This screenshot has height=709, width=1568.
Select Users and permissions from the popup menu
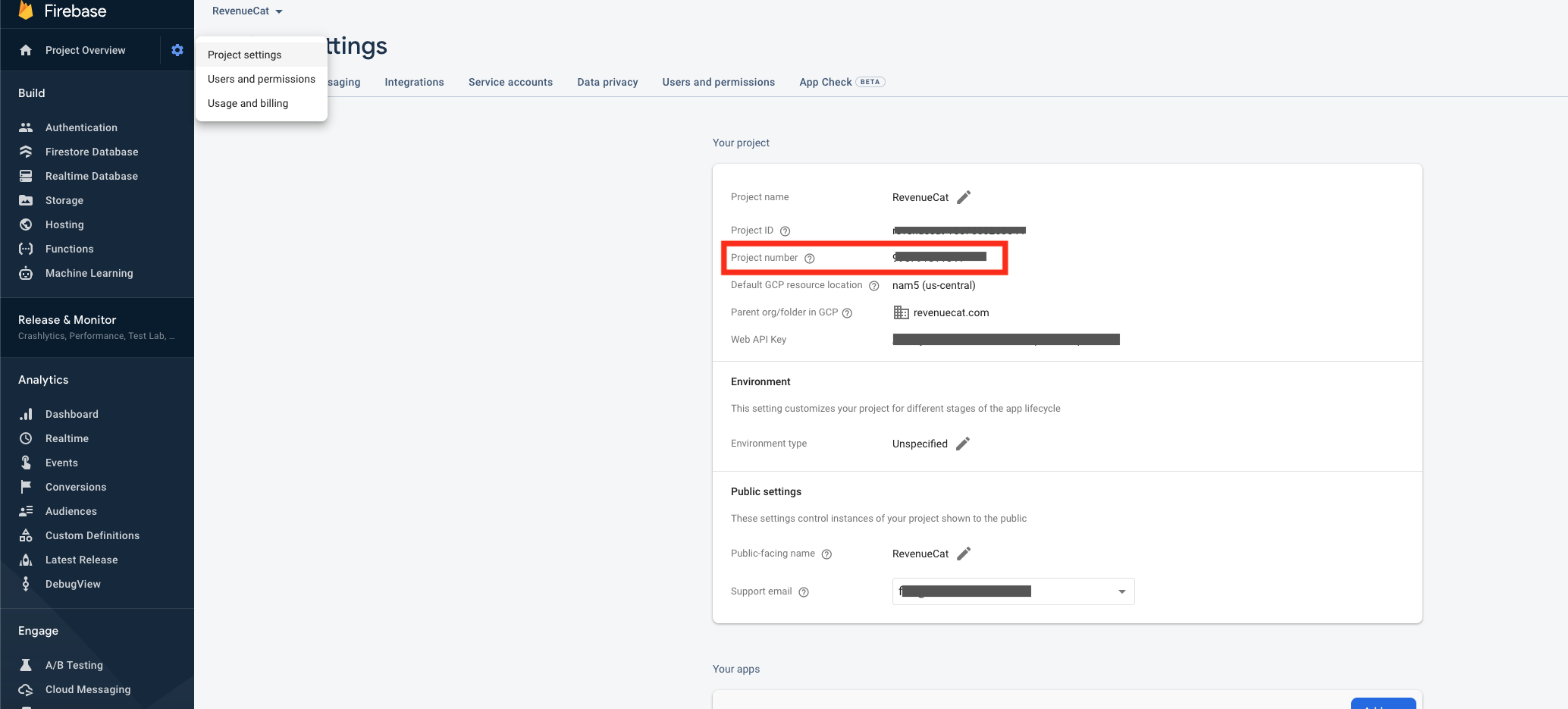pos(261,79)
